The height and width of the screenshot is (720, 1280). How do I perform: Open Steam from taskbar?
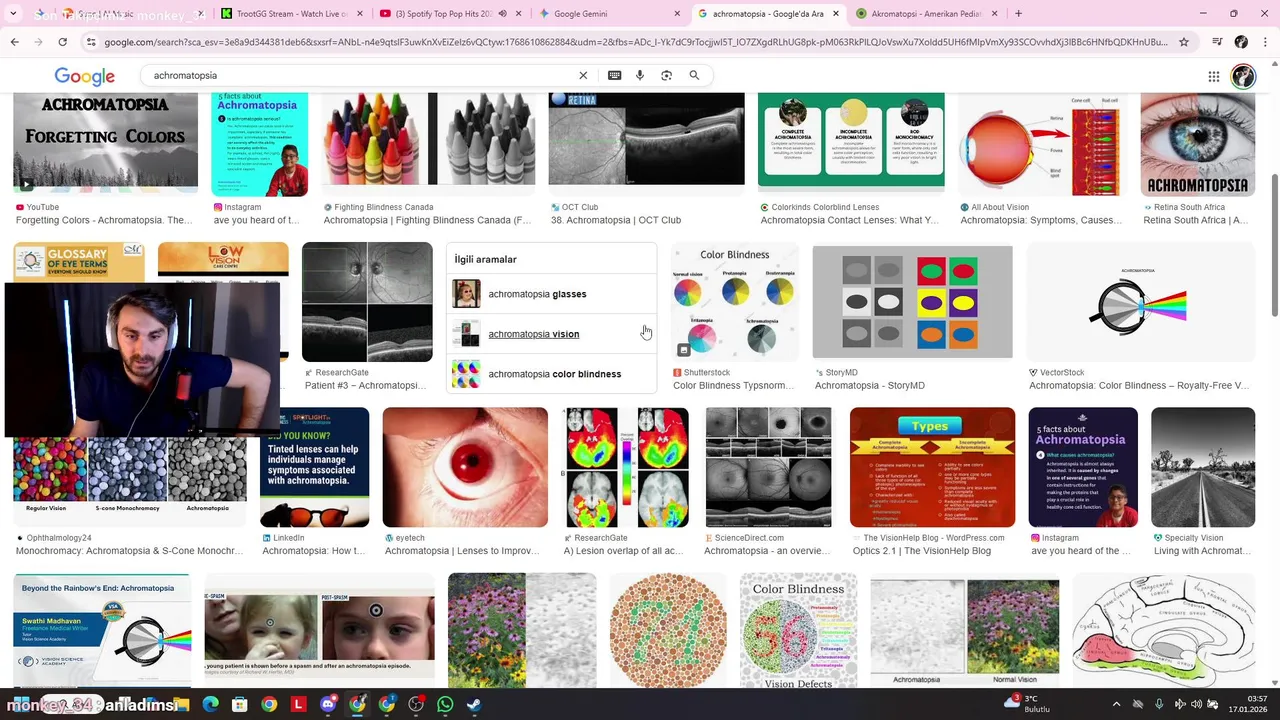[x=474, y=704]
